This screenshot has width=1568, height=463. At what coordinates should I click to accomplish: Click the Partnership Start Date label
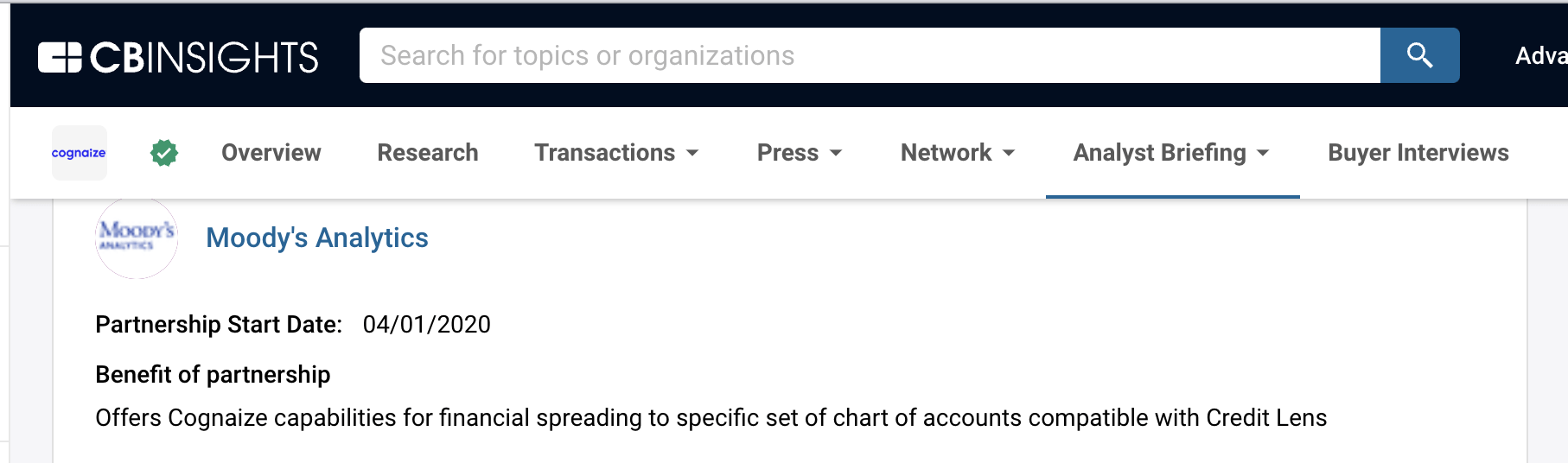click(x=219, y=325)
